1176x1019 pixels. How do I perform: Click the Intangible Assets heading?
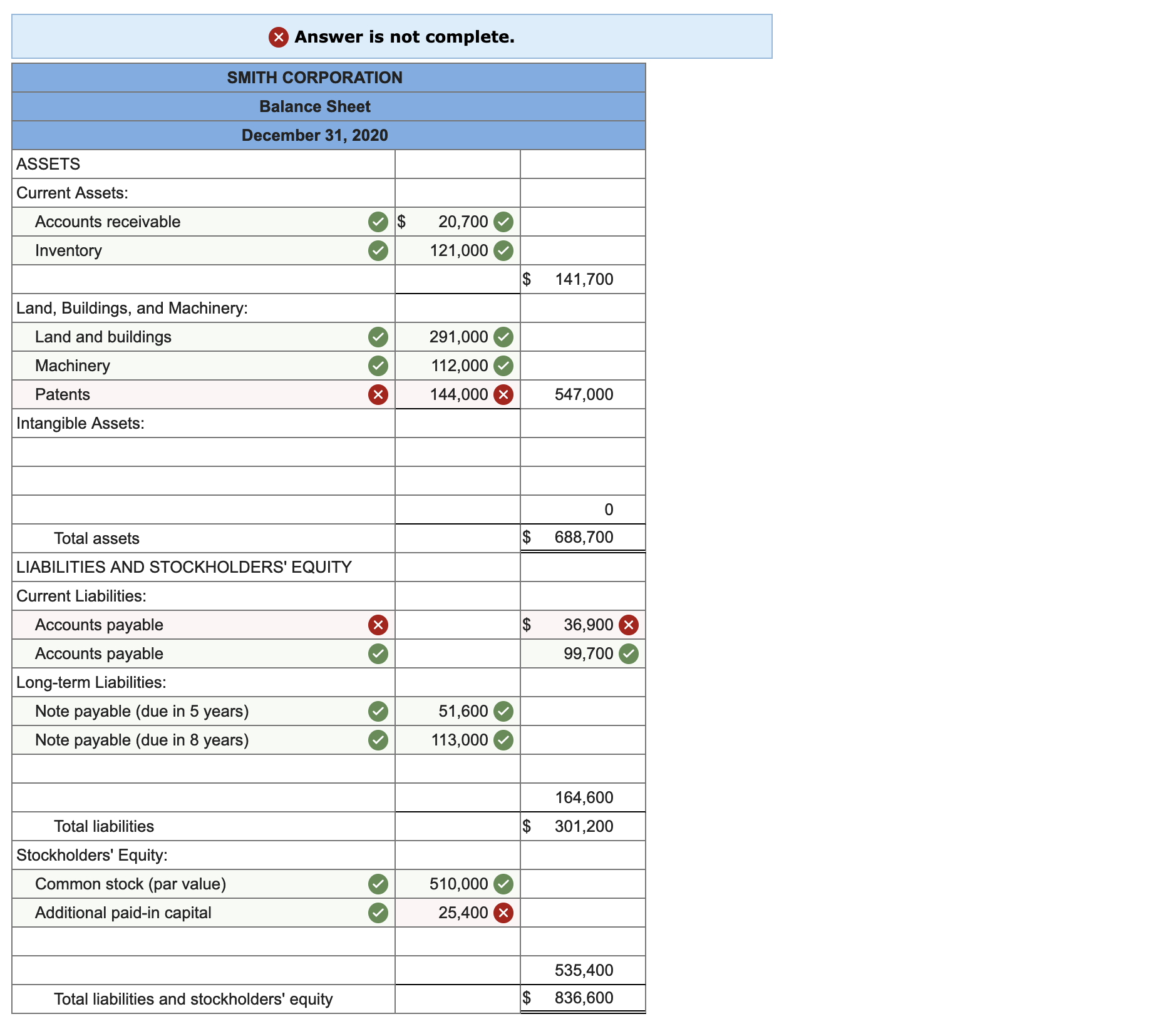pyautogui.click(x=80, y=423)
